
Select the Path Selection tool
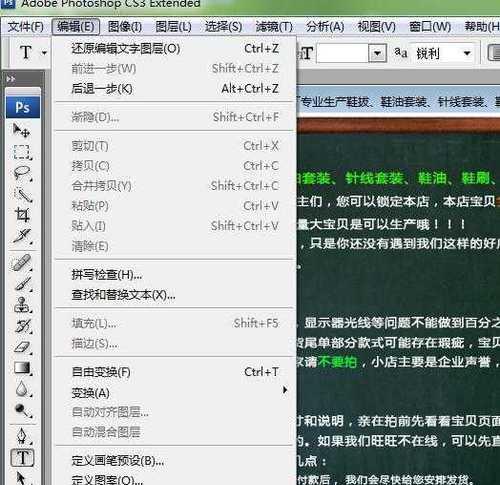pyautogui.click(x=21, y=477)
